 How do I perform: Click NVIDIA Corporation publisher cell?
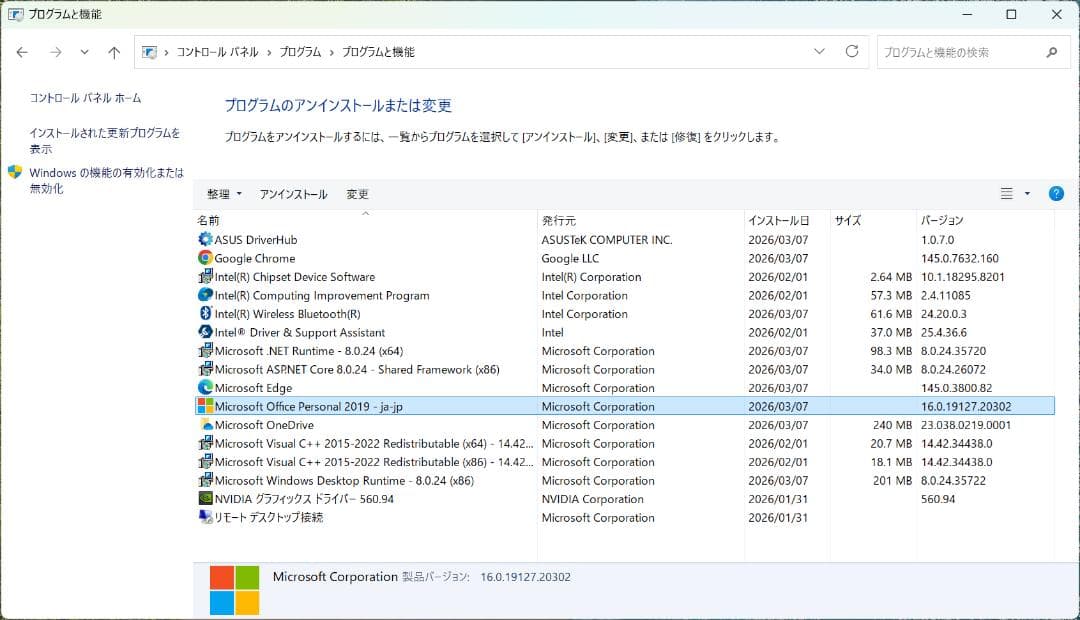click(x=592, y=499)
